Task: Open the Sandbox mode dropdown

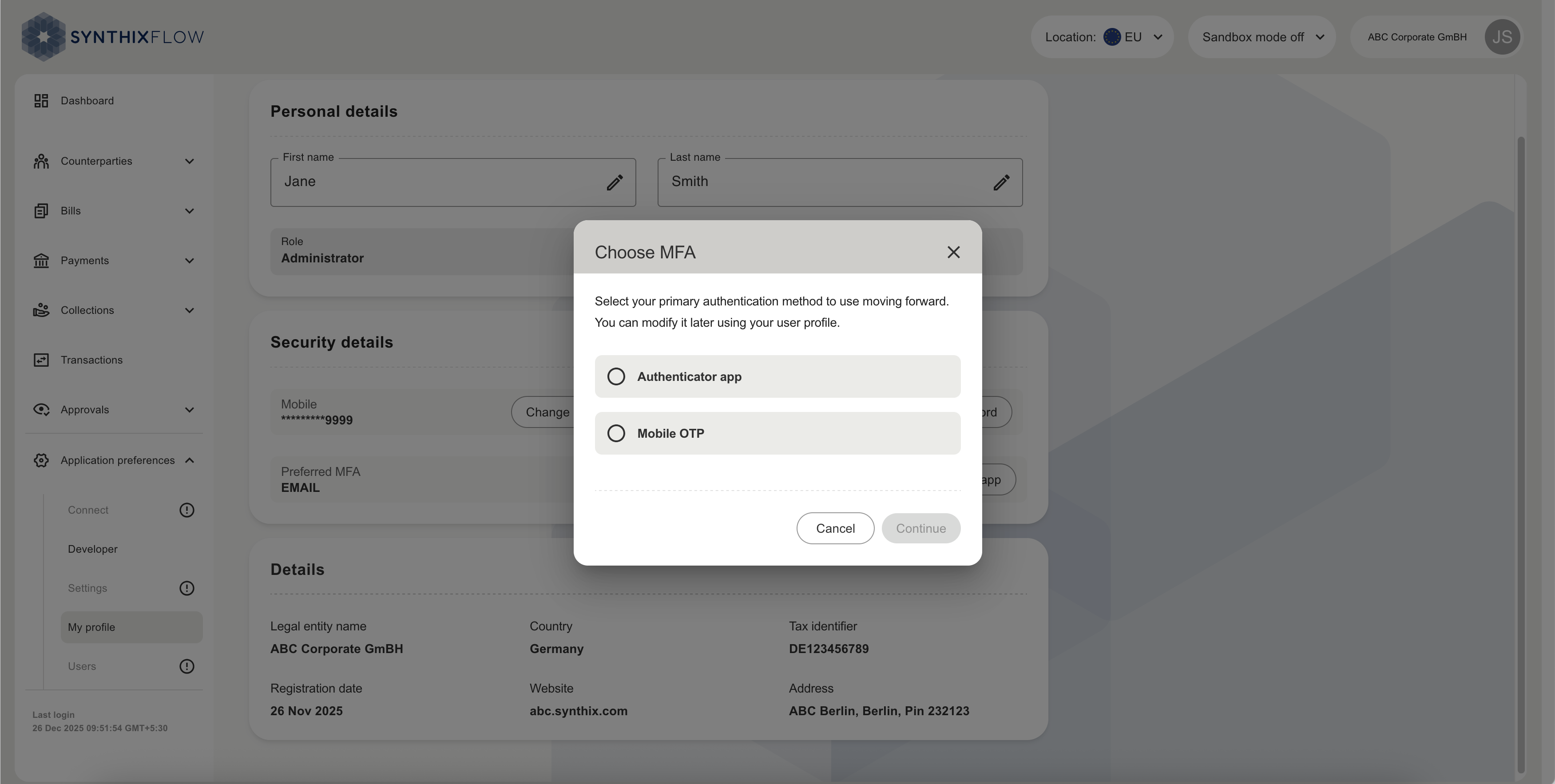Action: pos(1261,37)
